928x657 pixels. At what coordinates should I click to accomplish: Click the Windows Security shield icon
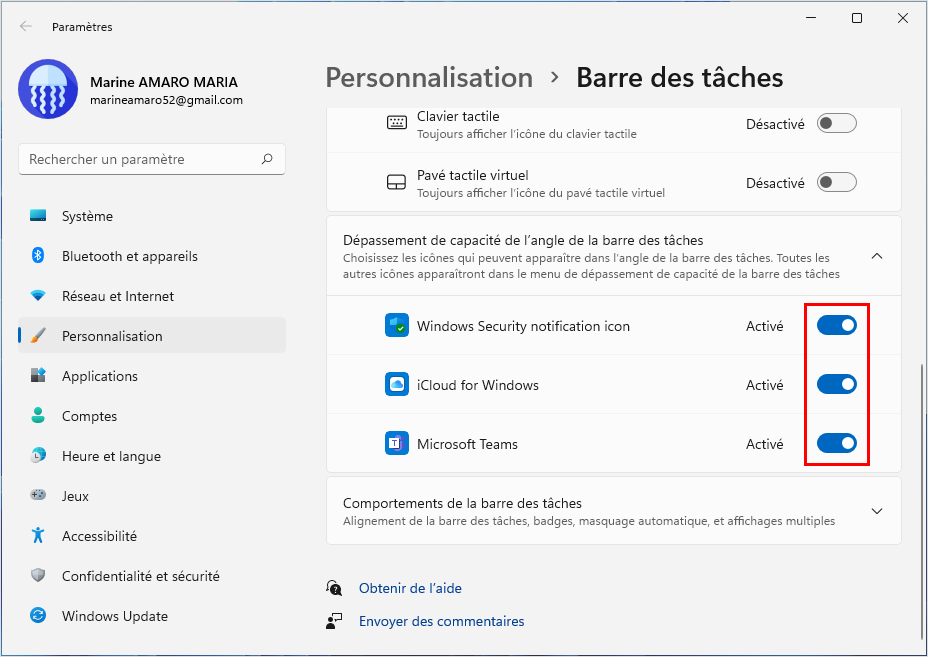pyautogui.click(x=397, y=326)
